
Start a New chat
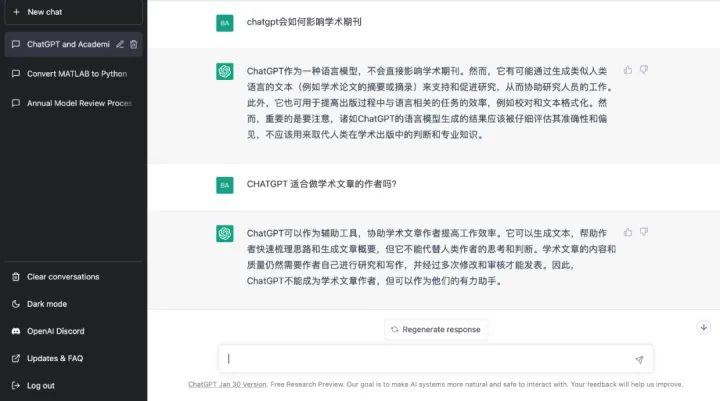[x=73, y=12]
